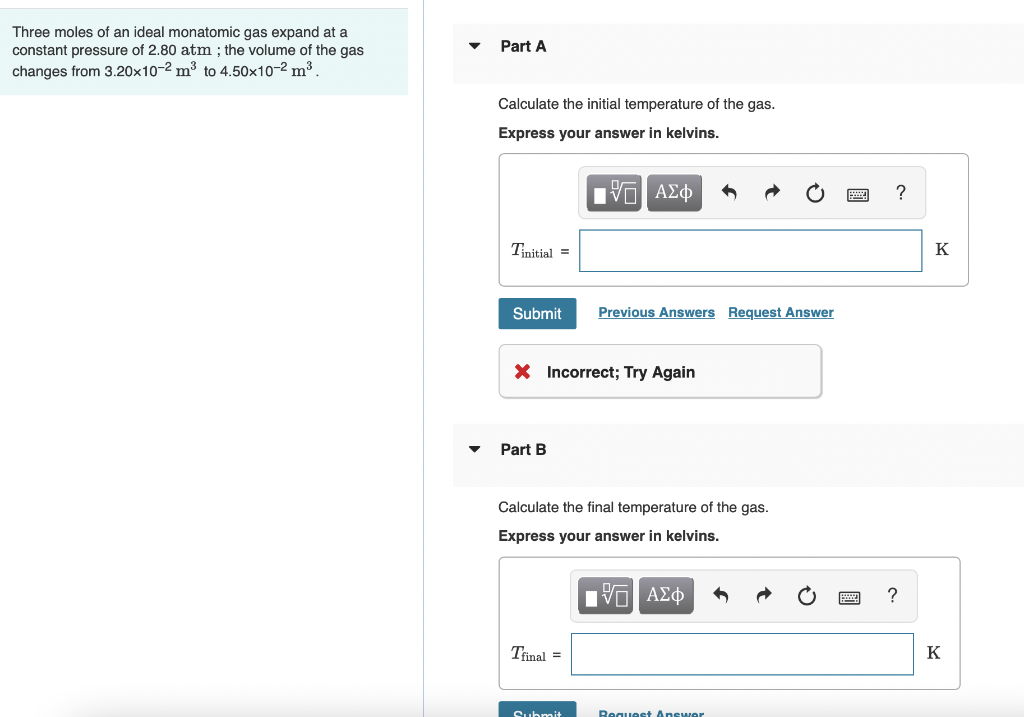Open the Part A header
Viewport: 1024px width, 717px height.
coord(521,46)
